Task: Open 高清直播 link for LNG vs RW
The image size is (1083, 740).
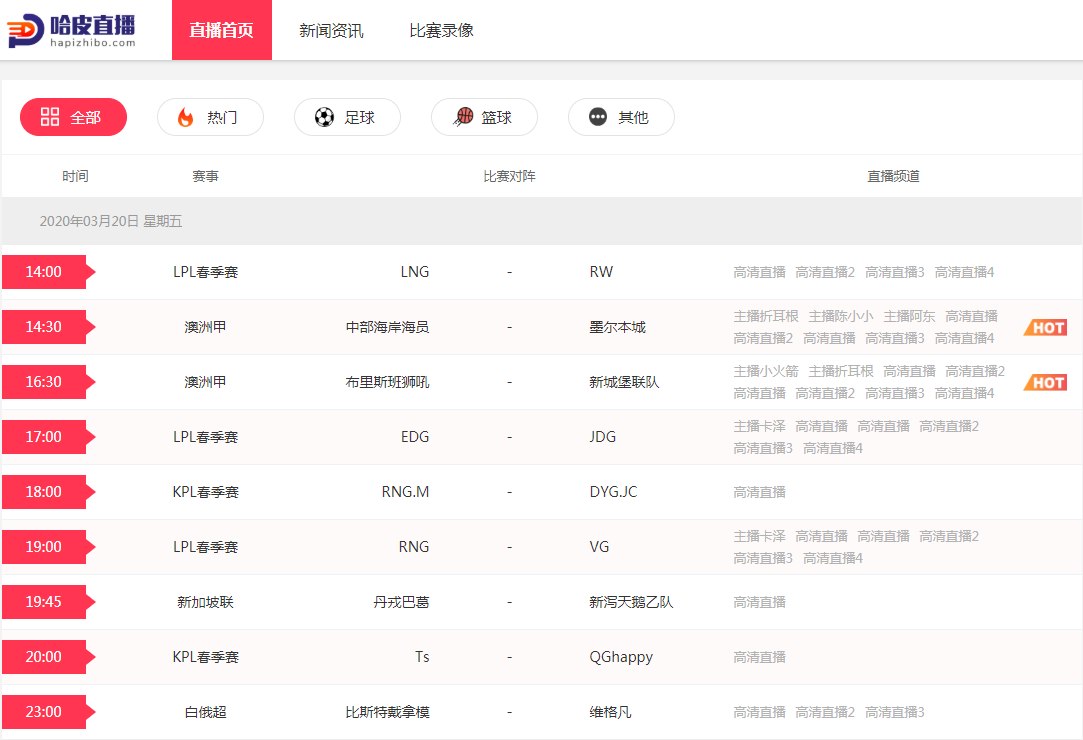Action: pyautogui.click(x=759, y=272)
